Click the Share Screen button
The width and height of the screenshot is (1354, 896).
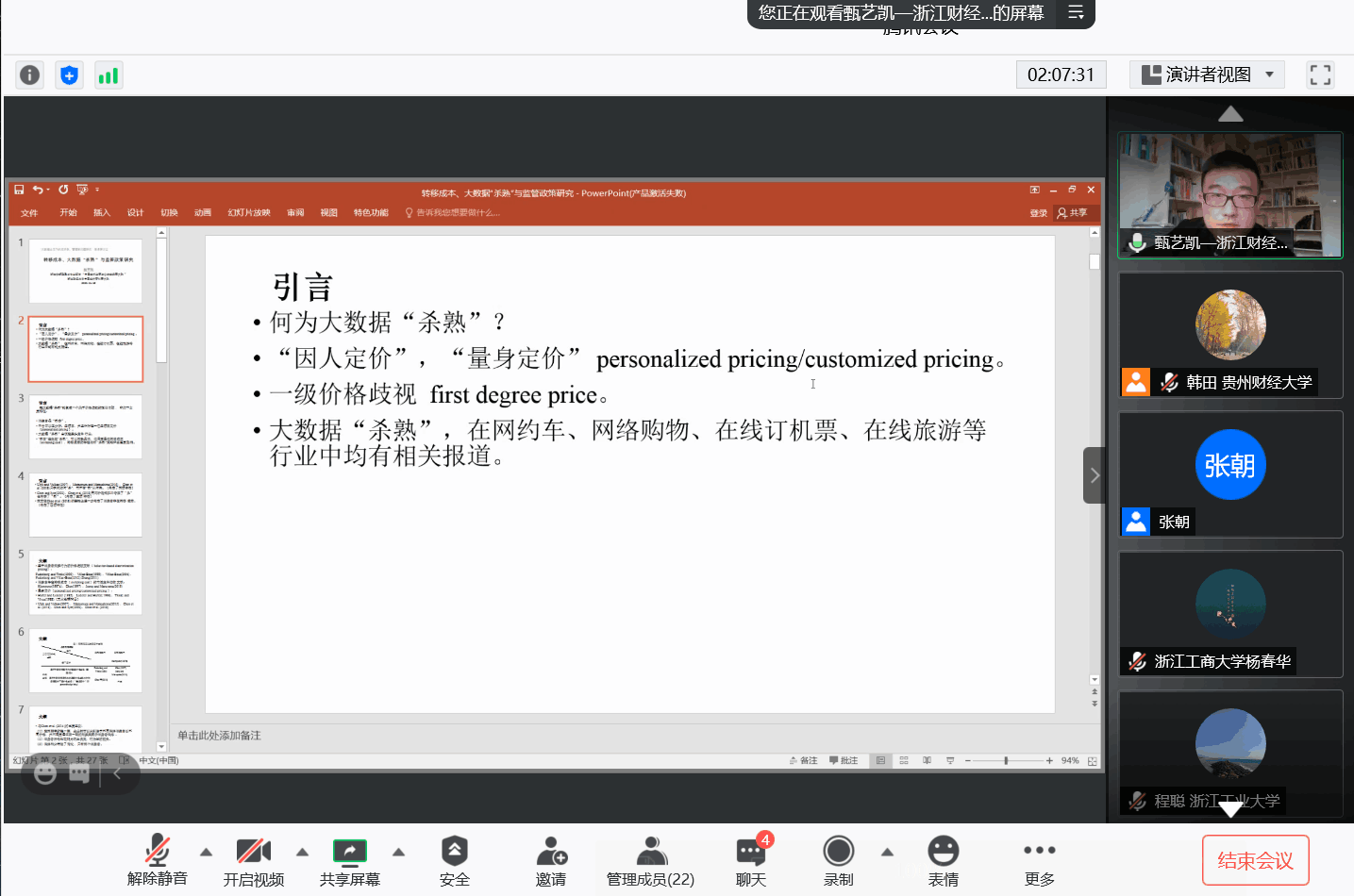349,859
